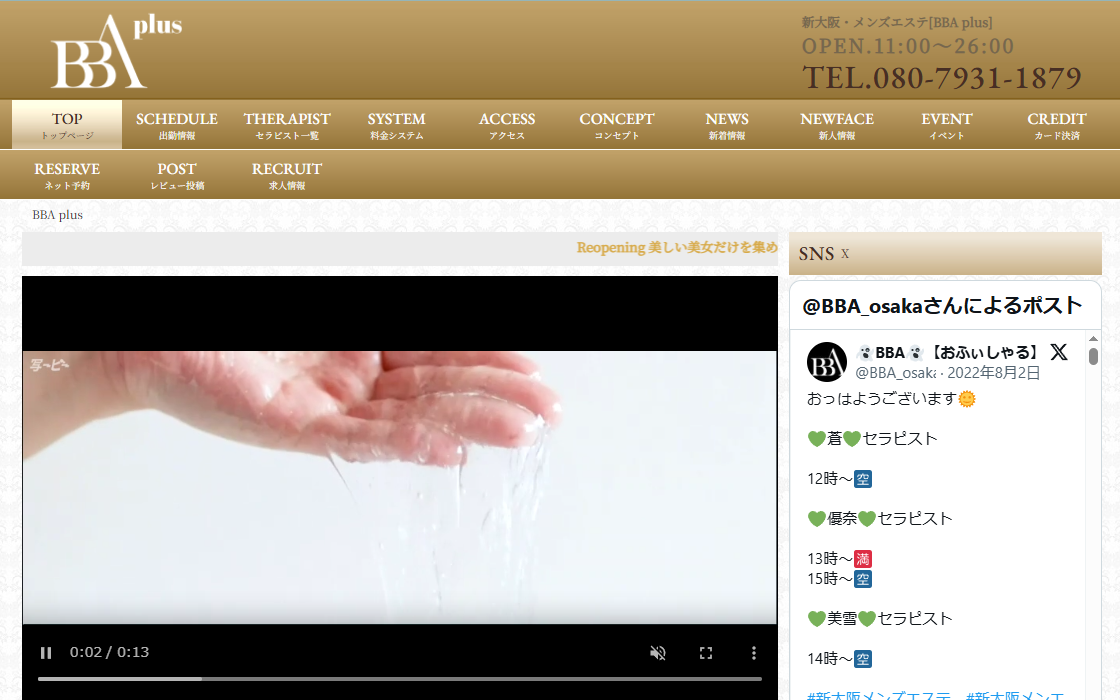Click the 14時～ availability line
This screenshot has width=1120, height=700.
(x=839, y=659)
